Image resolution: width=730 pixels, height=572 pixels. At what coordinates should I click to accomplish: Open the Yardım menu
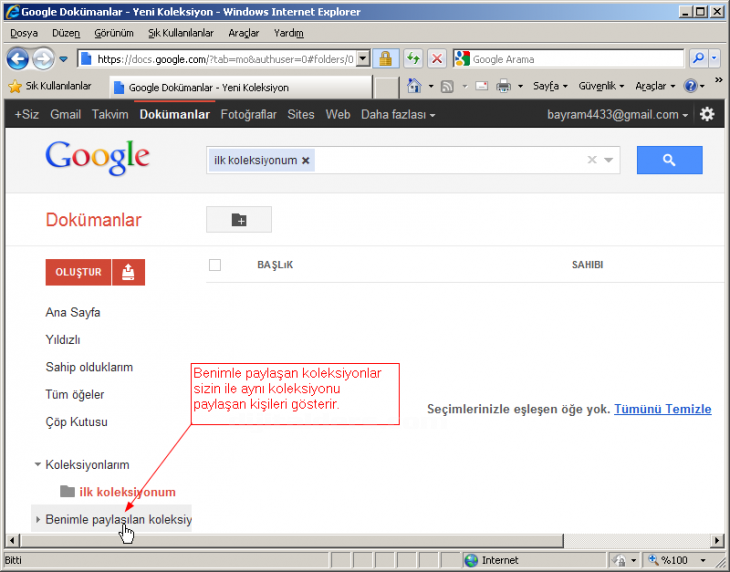pos(288,33)
